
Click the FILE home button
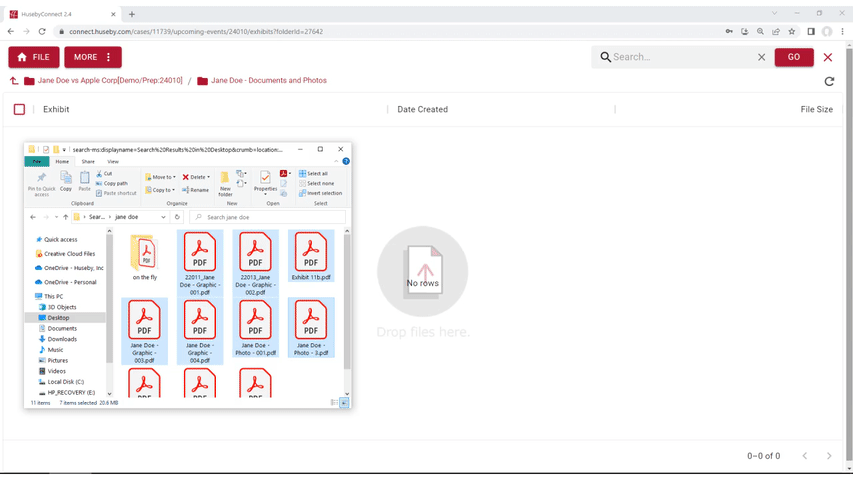(x=34, y=57)
